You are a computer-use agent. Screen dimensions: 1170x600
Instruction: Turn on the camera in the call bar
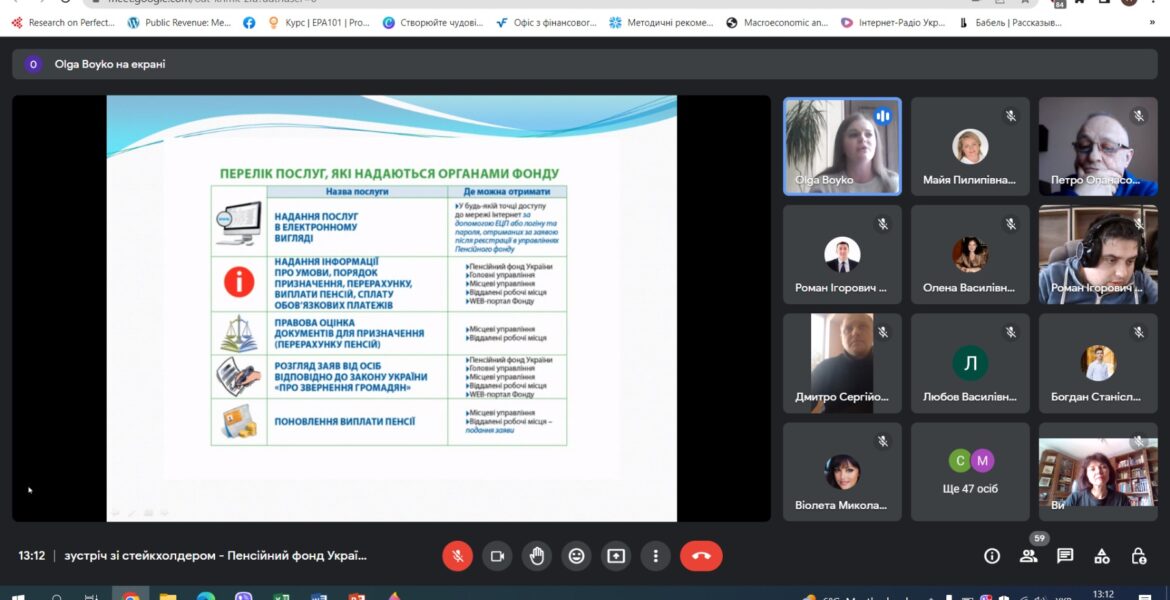pyautogui.click(x=497, y=556)
